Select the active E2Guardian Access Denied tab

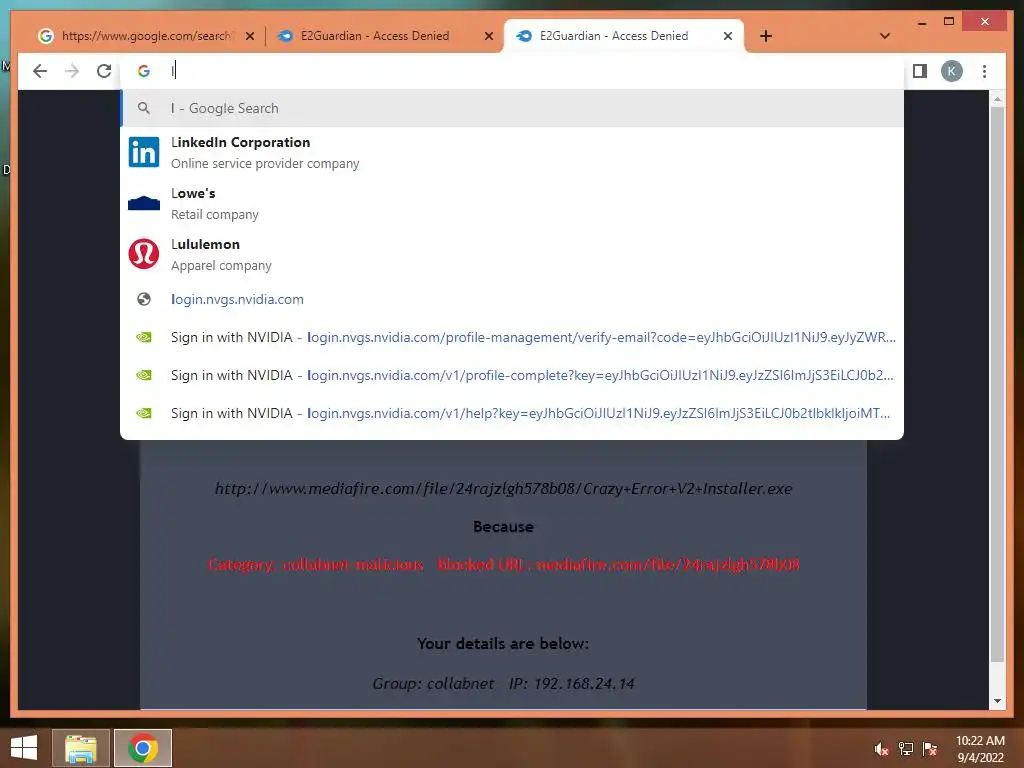pyautogui.click(x=614, y=36)
